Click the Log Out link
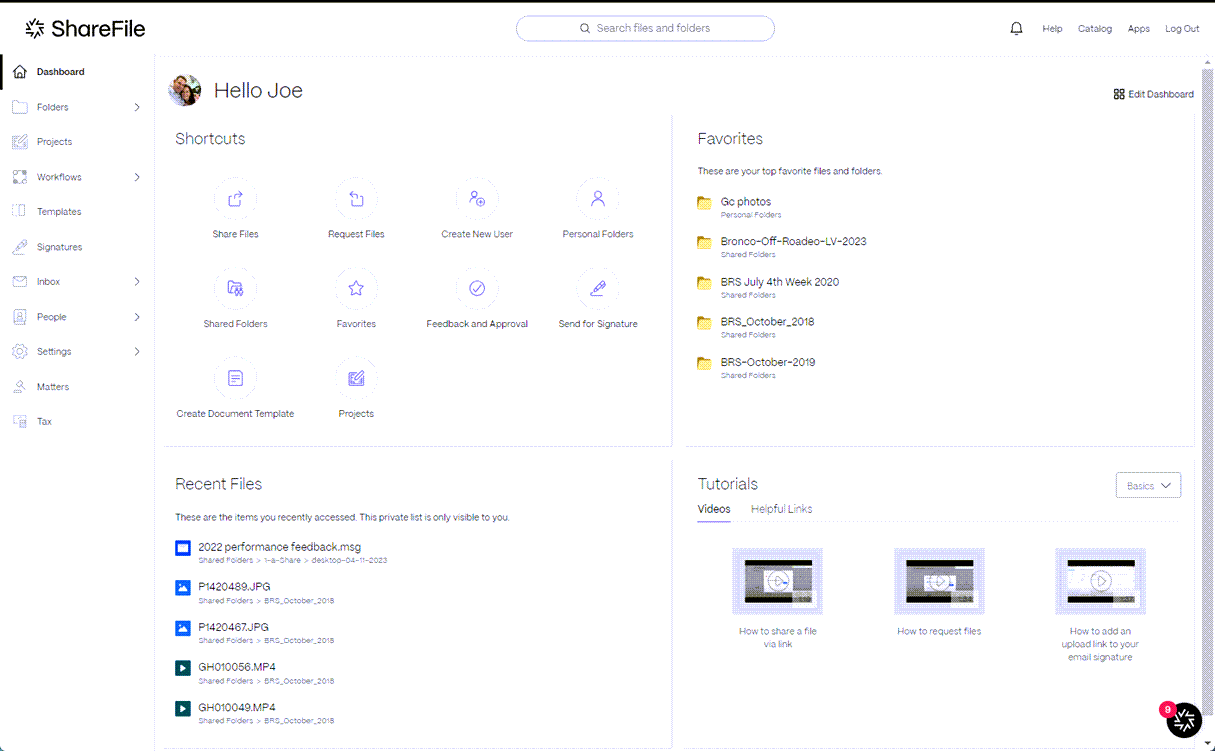 click(x=1181, y=29)
